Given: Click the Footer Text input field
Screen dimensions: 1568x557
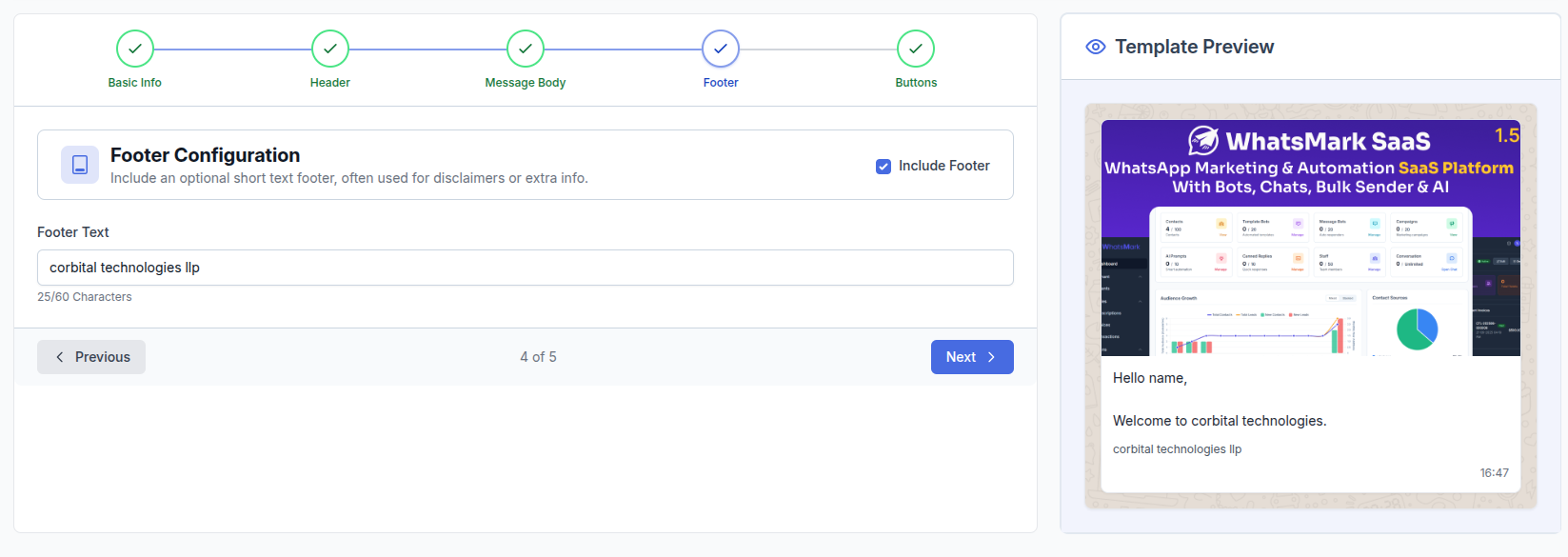Looking at the screenshot, I should click(526, 268).
